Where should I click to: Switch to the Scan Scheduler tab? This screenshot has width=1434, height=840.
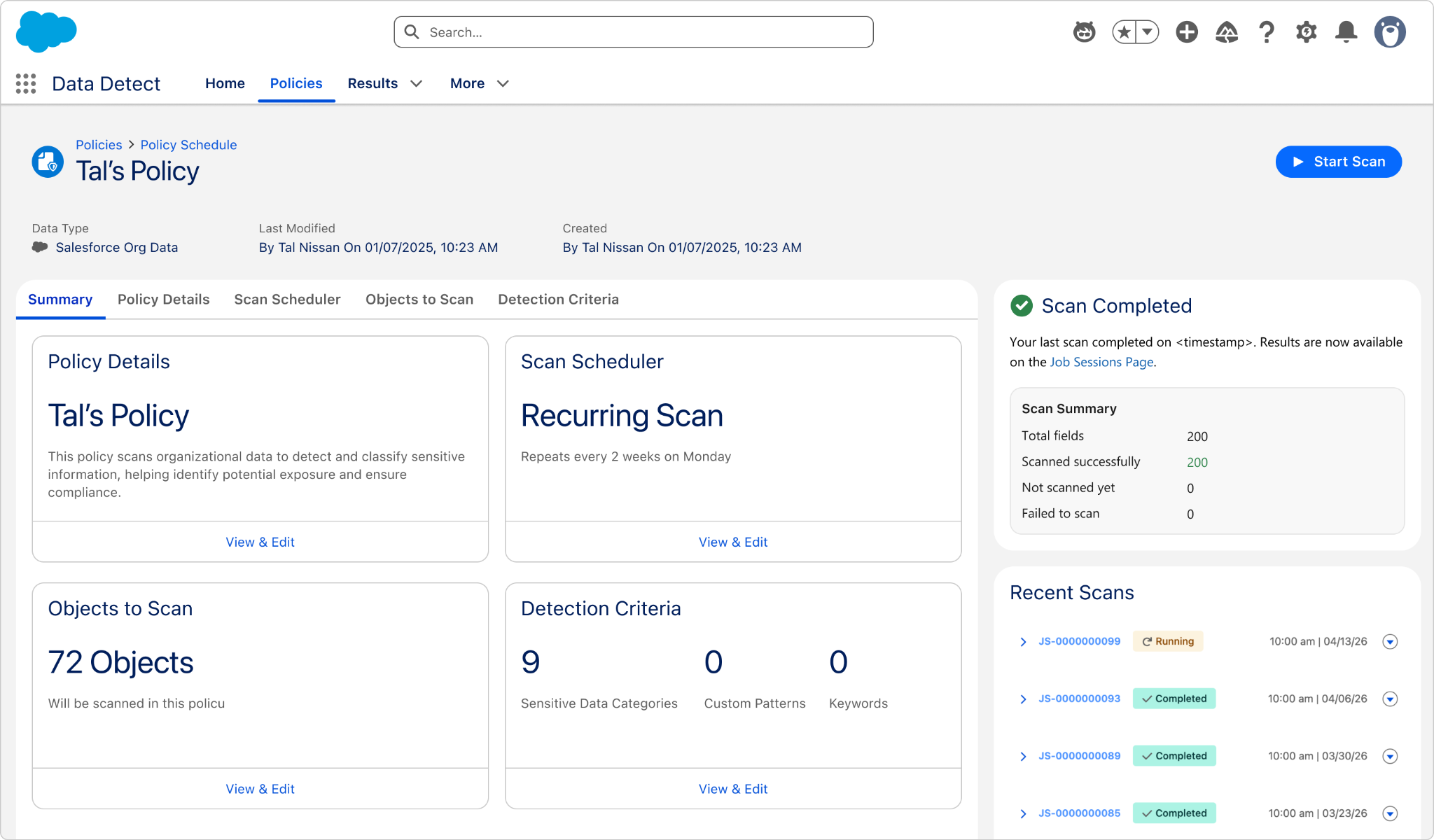pos(287,300)
